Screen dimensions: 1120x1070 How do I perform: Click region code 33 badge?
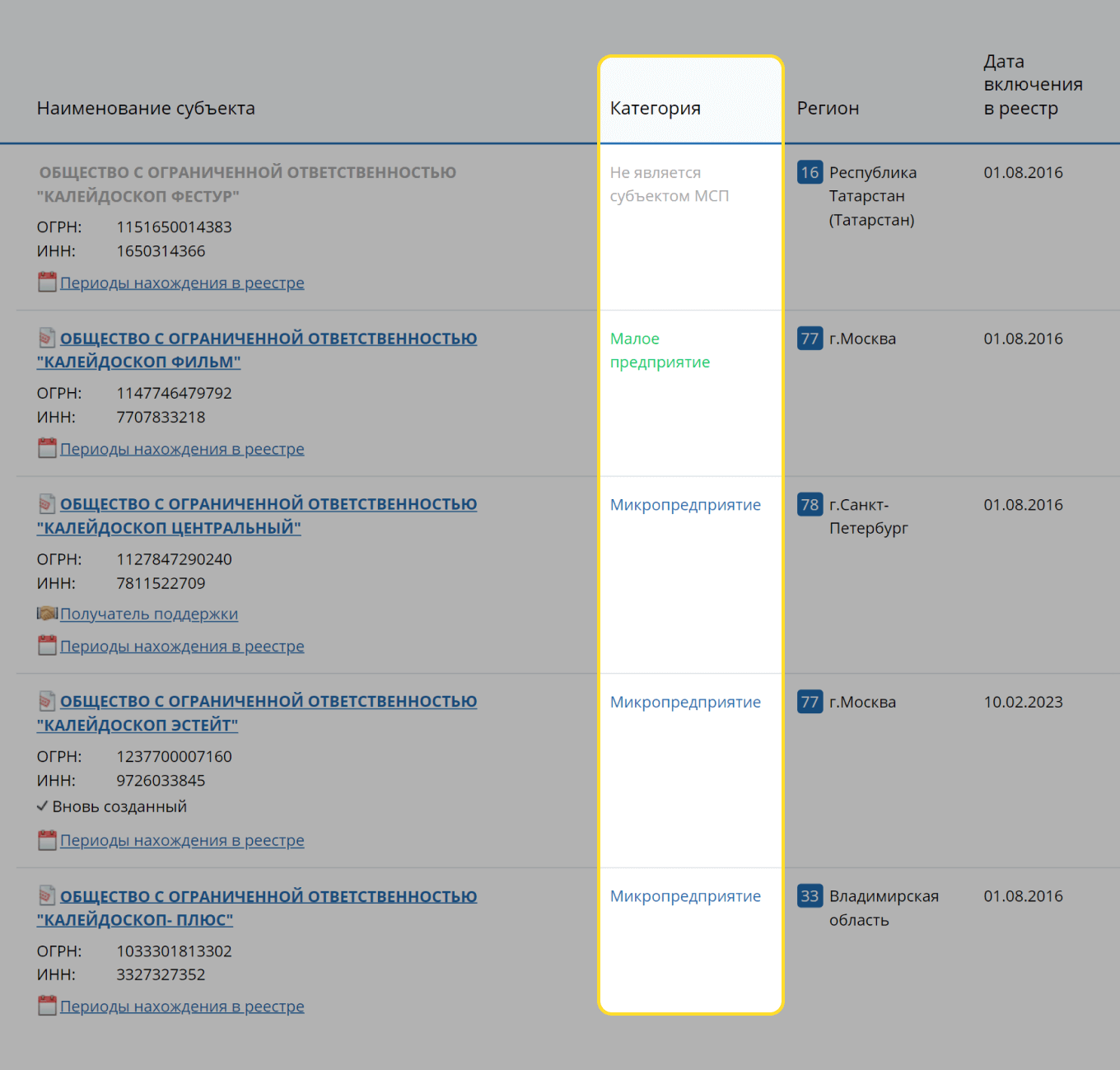click(x=810, y=896)
